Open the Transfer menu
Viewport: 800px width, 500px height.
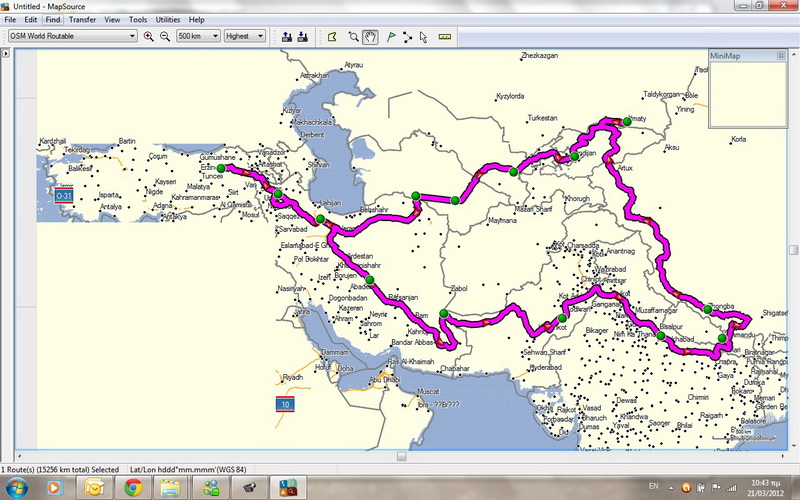click(83, 19)
